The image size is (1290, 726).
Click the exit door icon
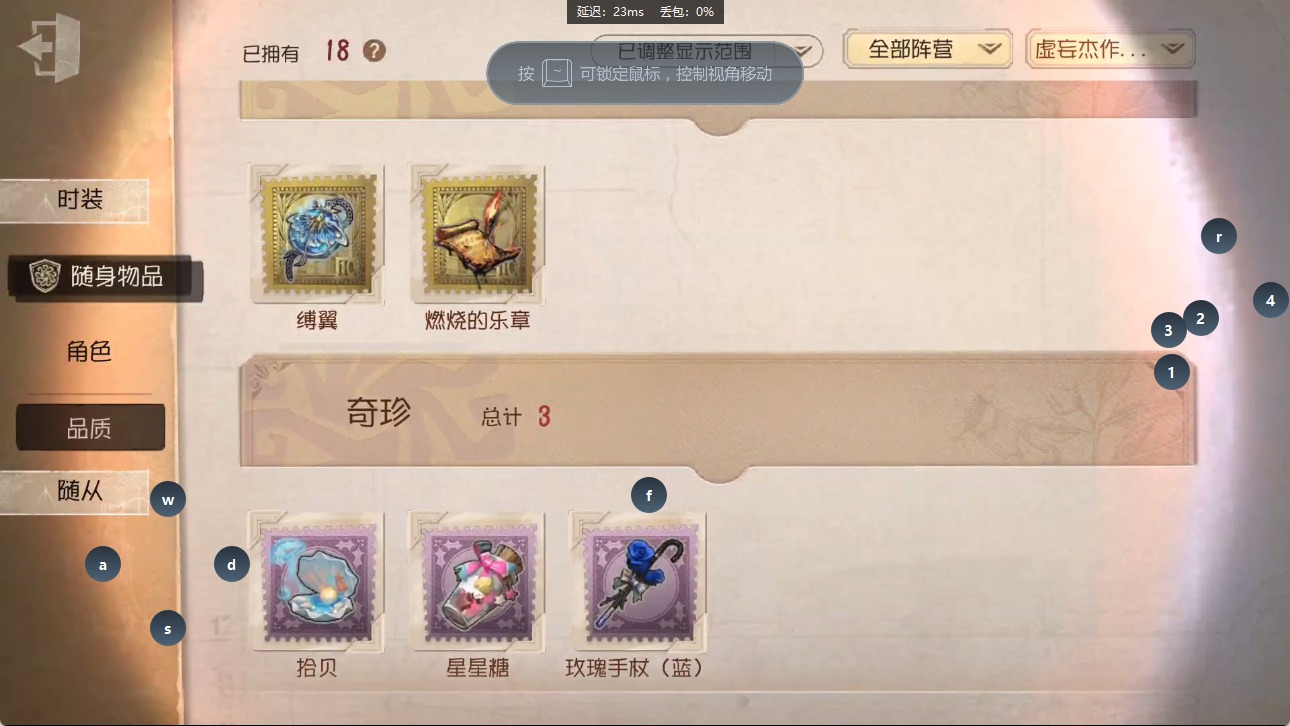[46, 46]
